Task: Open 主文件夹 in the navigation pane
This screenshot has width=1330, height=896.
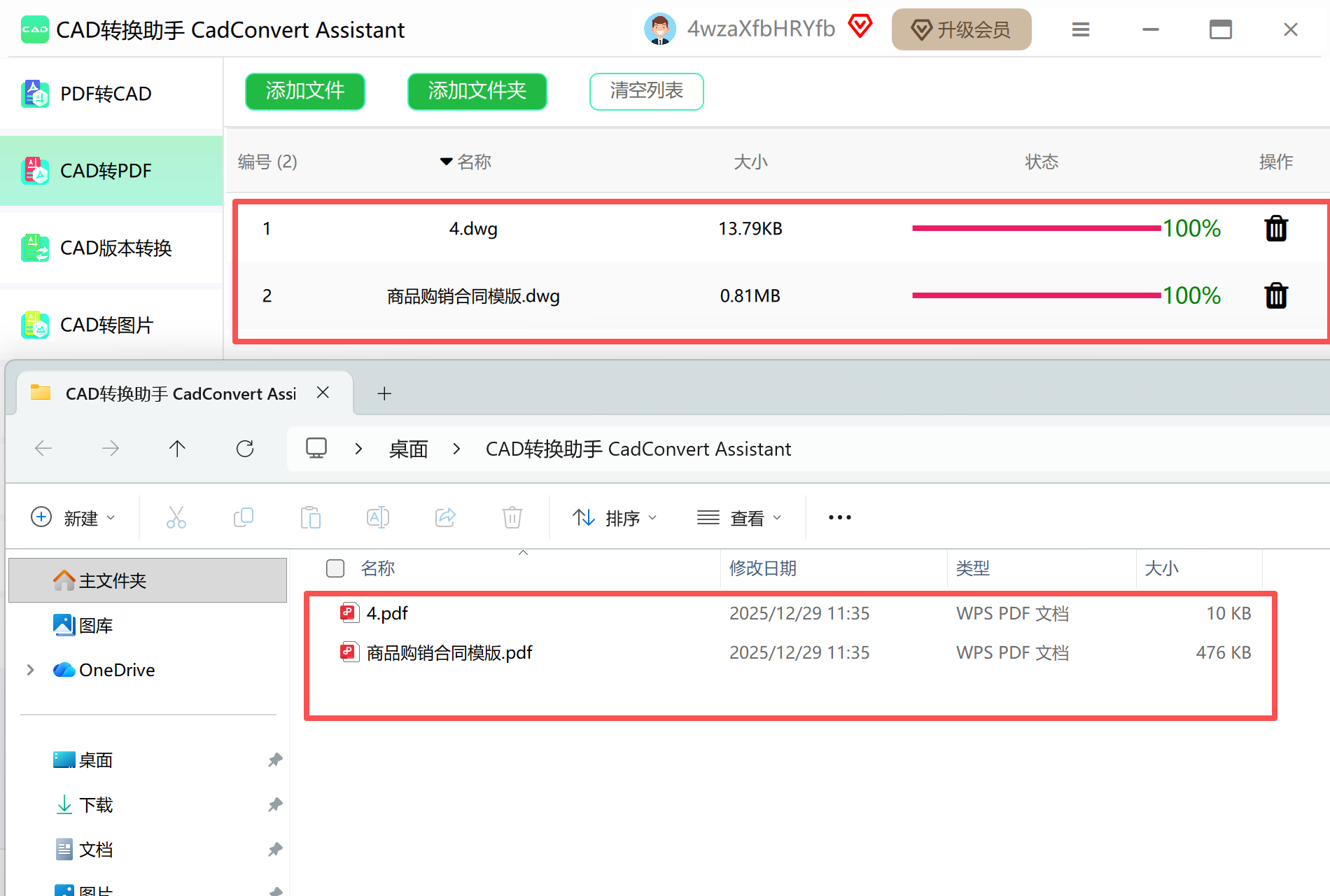Action: [148, 580]
